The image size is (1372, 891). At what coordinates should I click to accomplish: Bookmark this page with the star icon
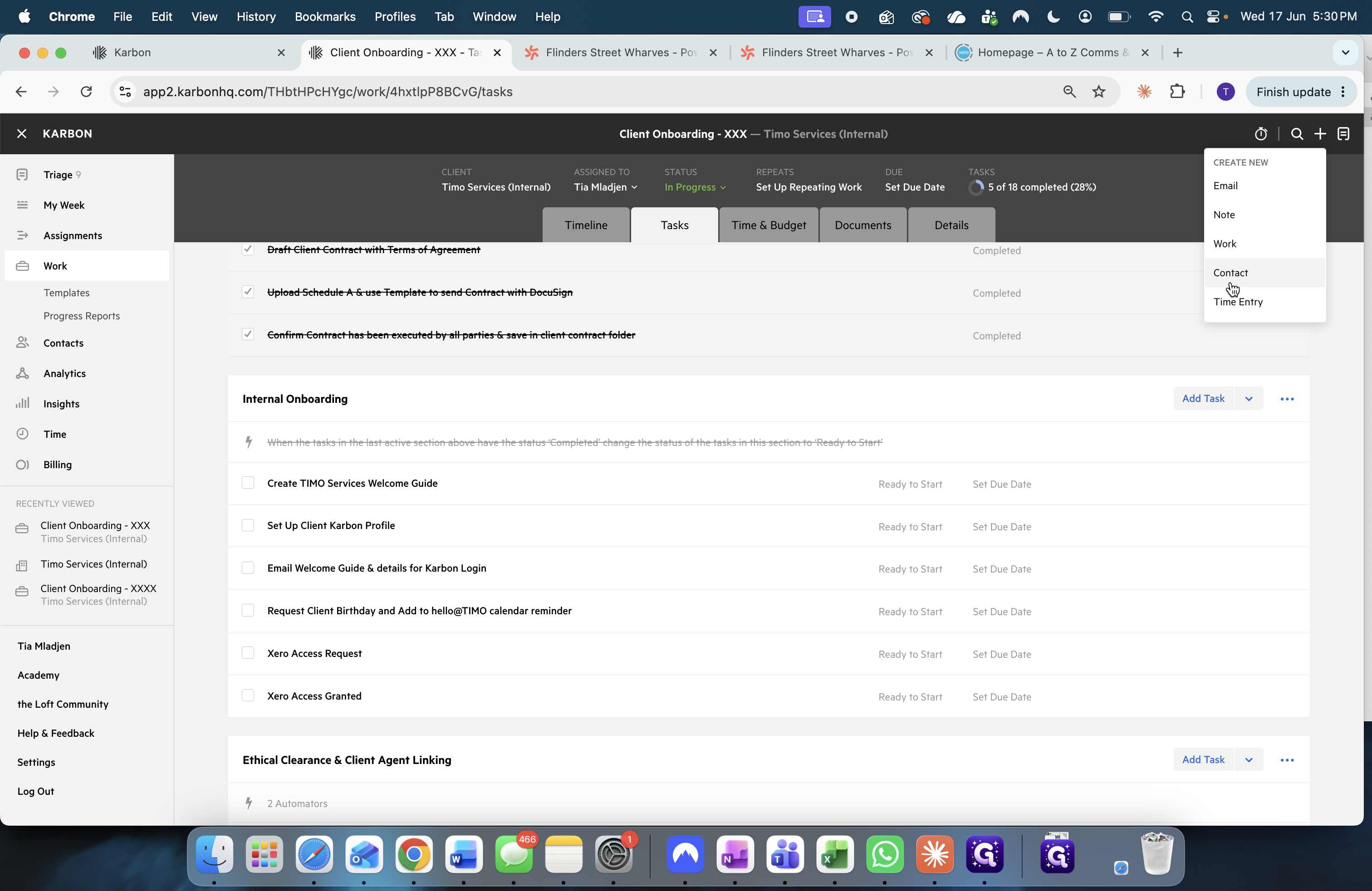1099,92
